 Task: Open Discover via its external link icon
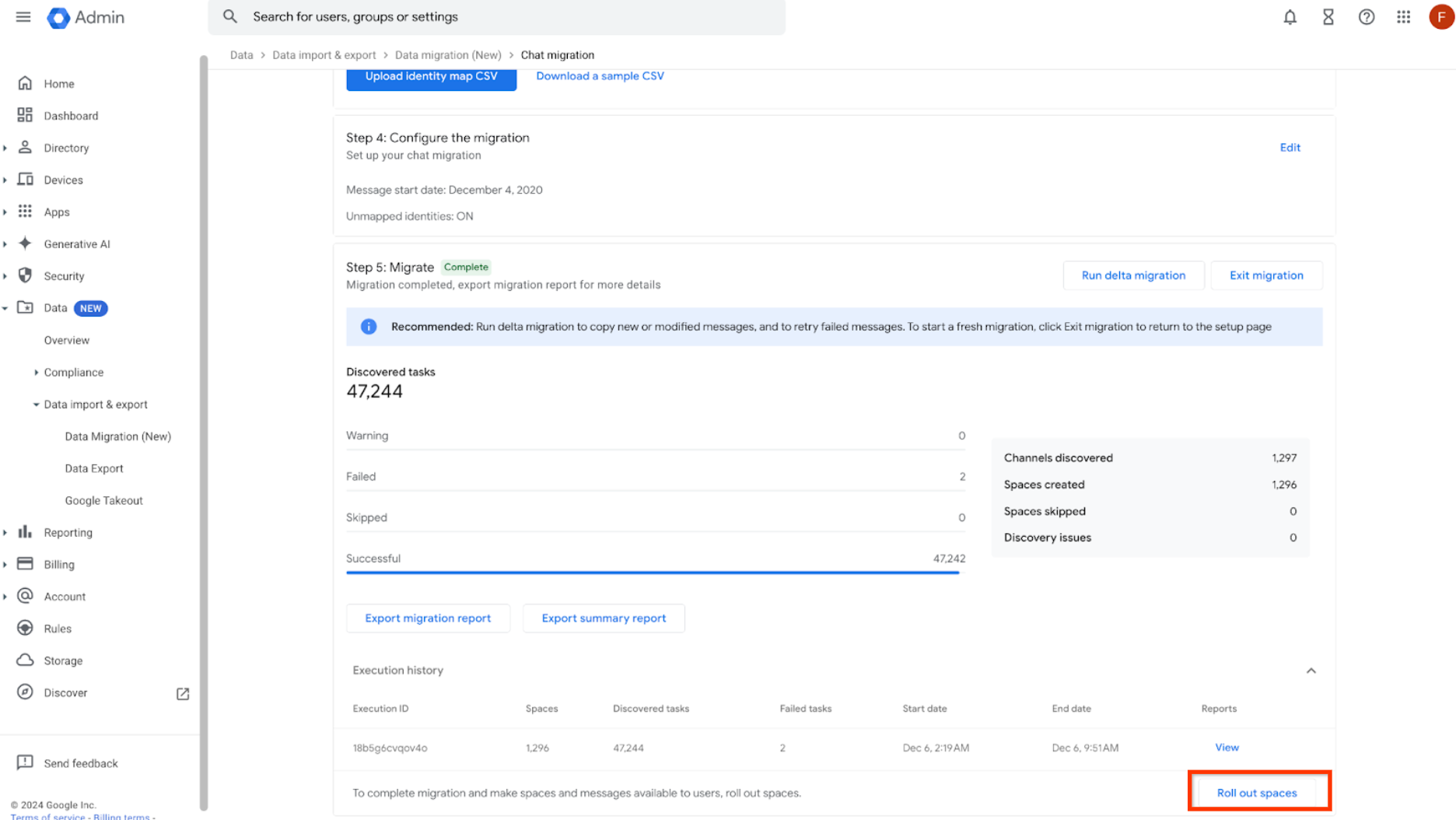pyautogui.click(x=183, y=693)
